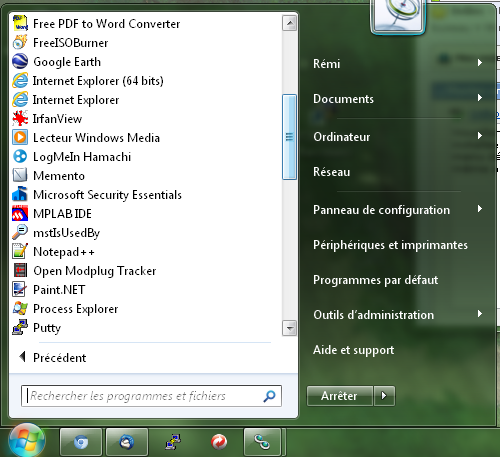Launch Microsoft Security Essentials icon
The height and width of the screenshot is (457, 500).
[20, 195]
